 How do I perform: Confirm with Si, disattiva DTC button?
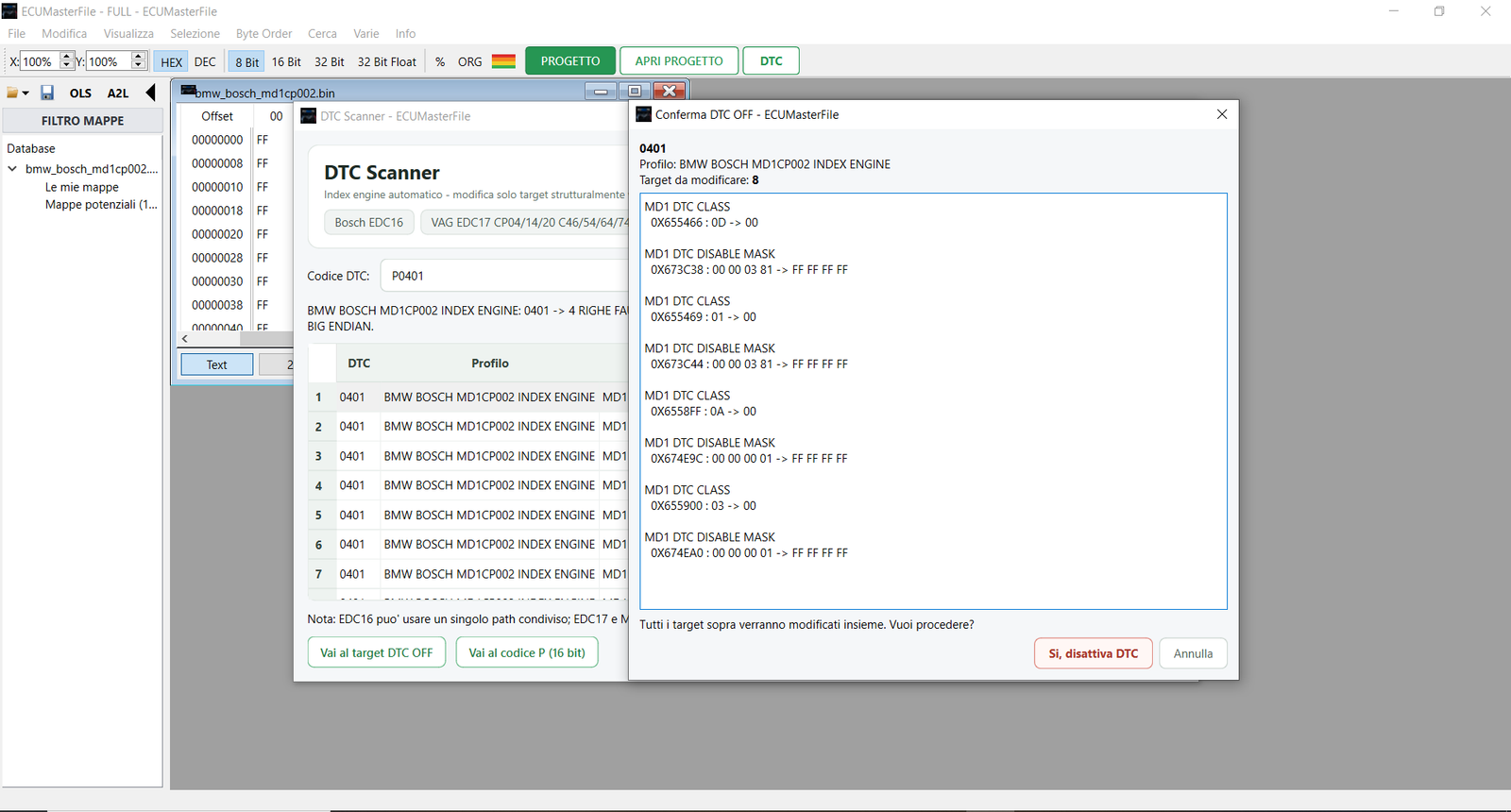click(1094, 653)
